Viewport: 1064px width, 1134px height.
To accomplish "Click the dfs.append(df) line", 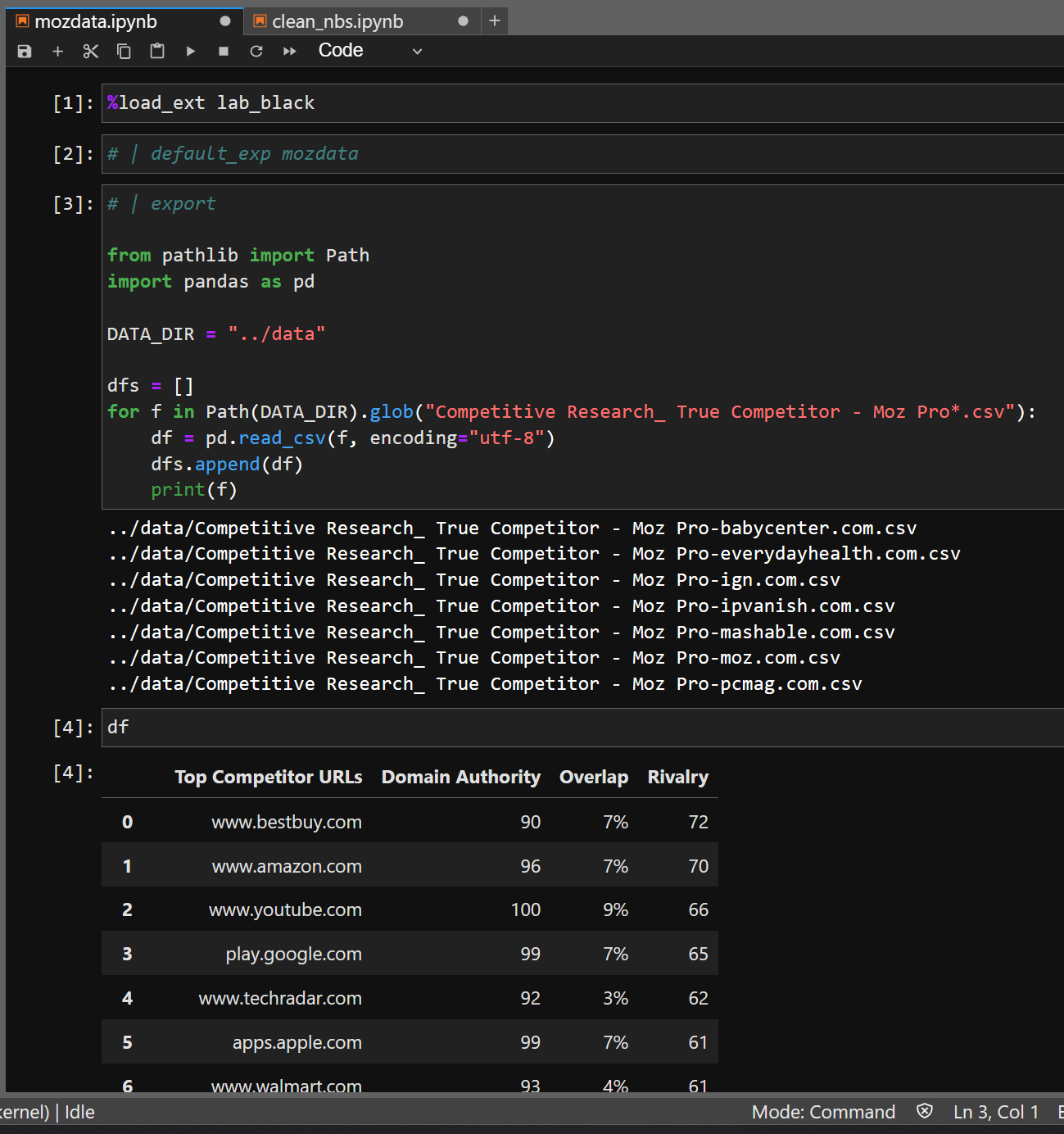I will click(227, 465).
